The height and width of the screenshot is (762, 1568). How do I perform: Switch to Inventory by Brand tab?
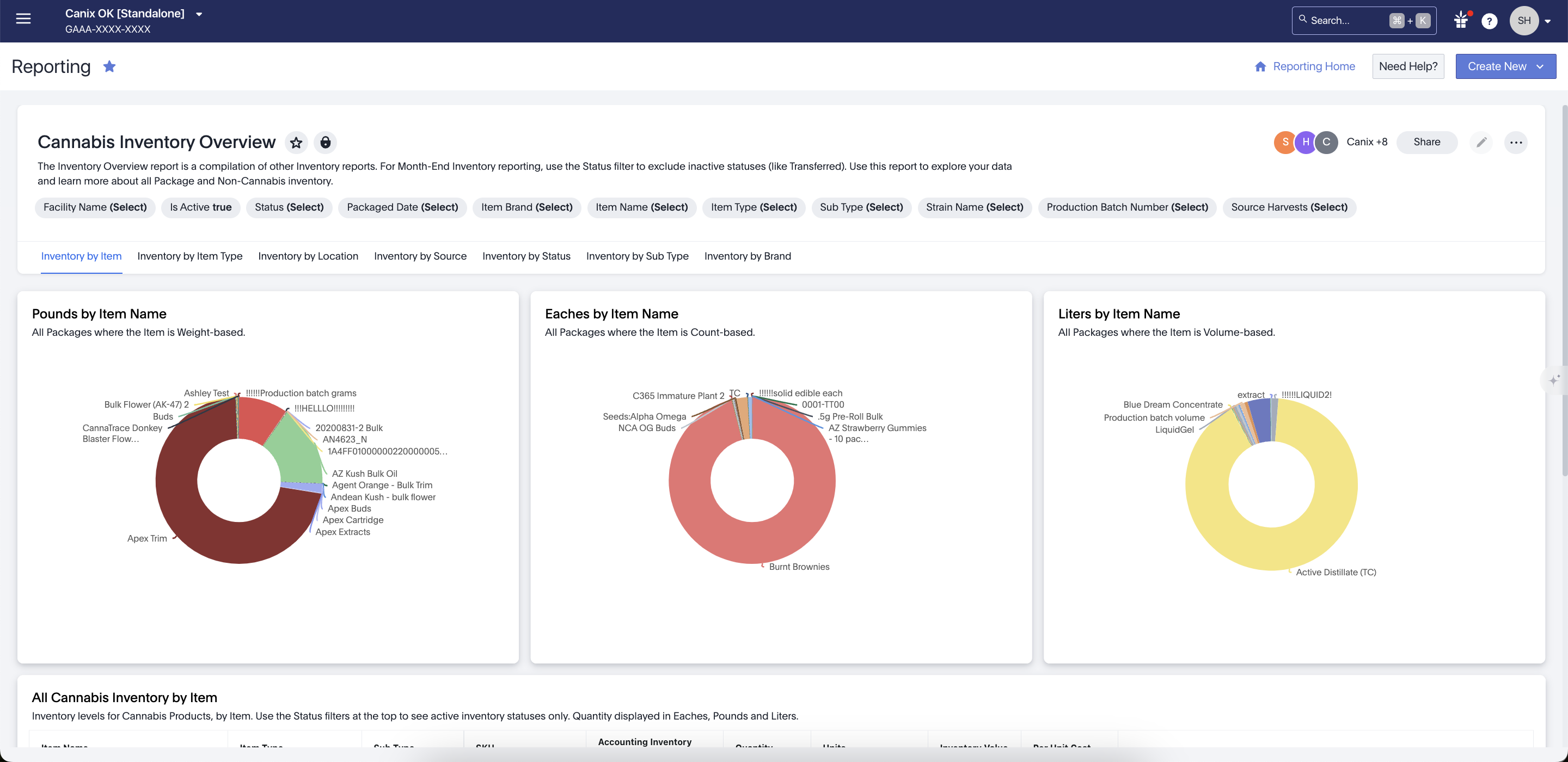coord(748,256)
